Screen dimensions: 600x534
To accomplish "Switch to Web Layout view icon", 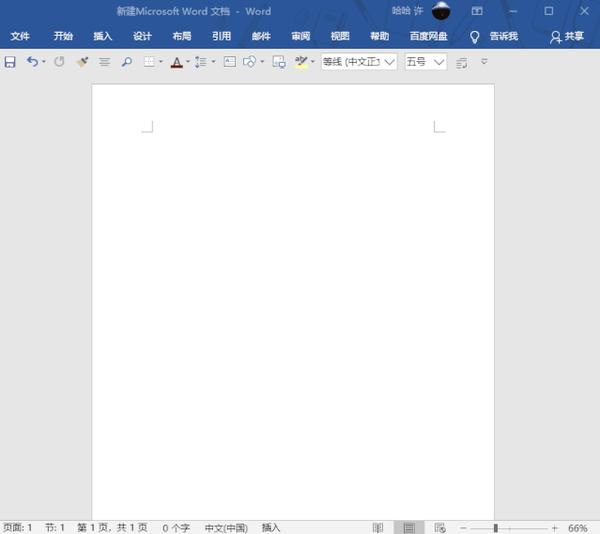I will coord(440,528).
